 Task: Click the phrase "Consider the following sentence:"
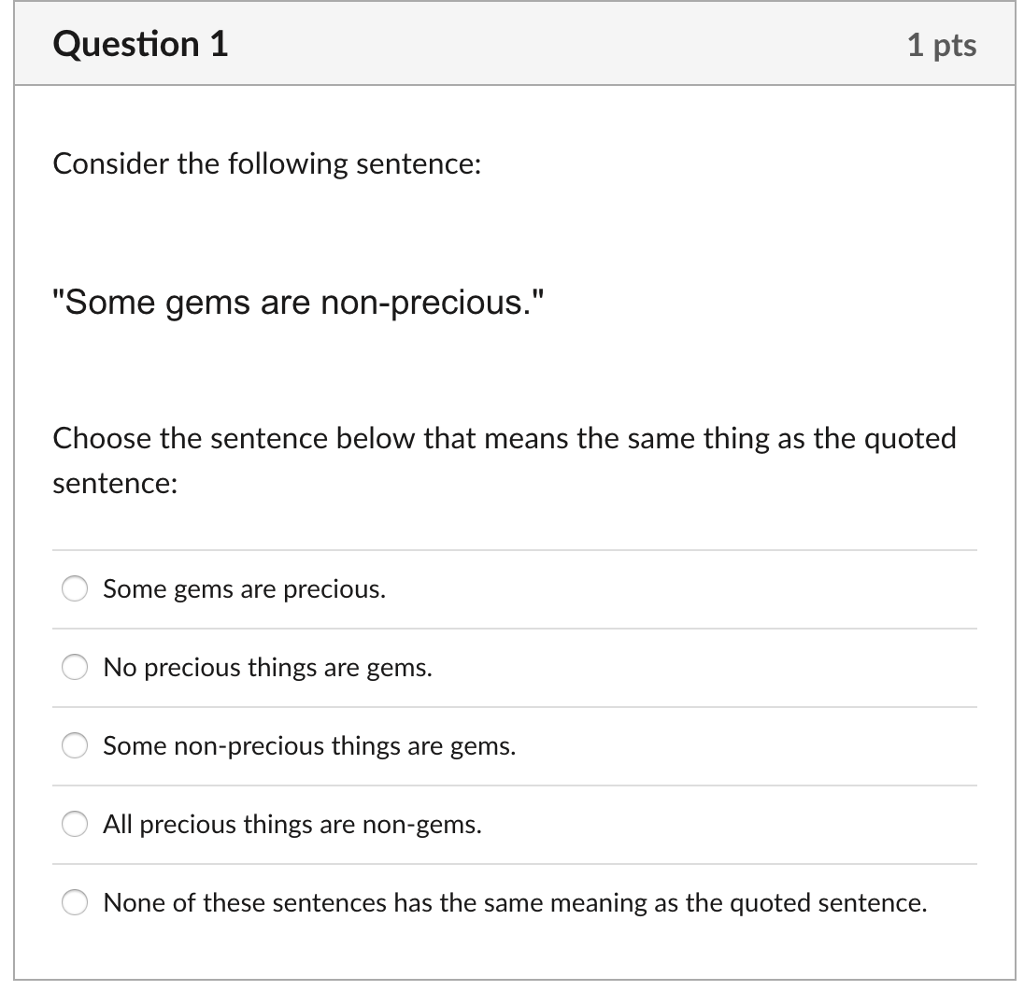(x=268, y=163)
